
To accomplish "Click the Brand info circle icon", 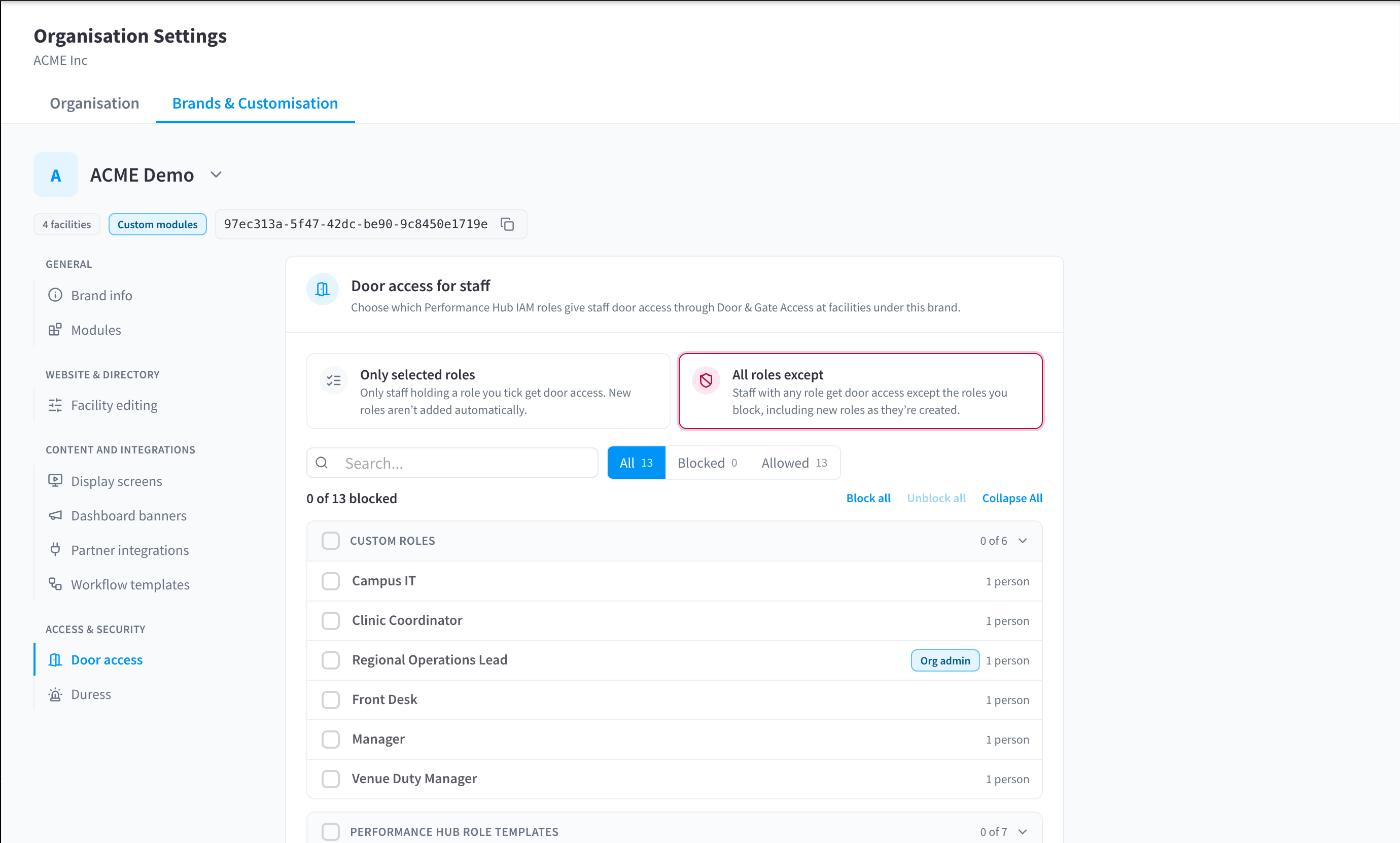I will (55, 295).
